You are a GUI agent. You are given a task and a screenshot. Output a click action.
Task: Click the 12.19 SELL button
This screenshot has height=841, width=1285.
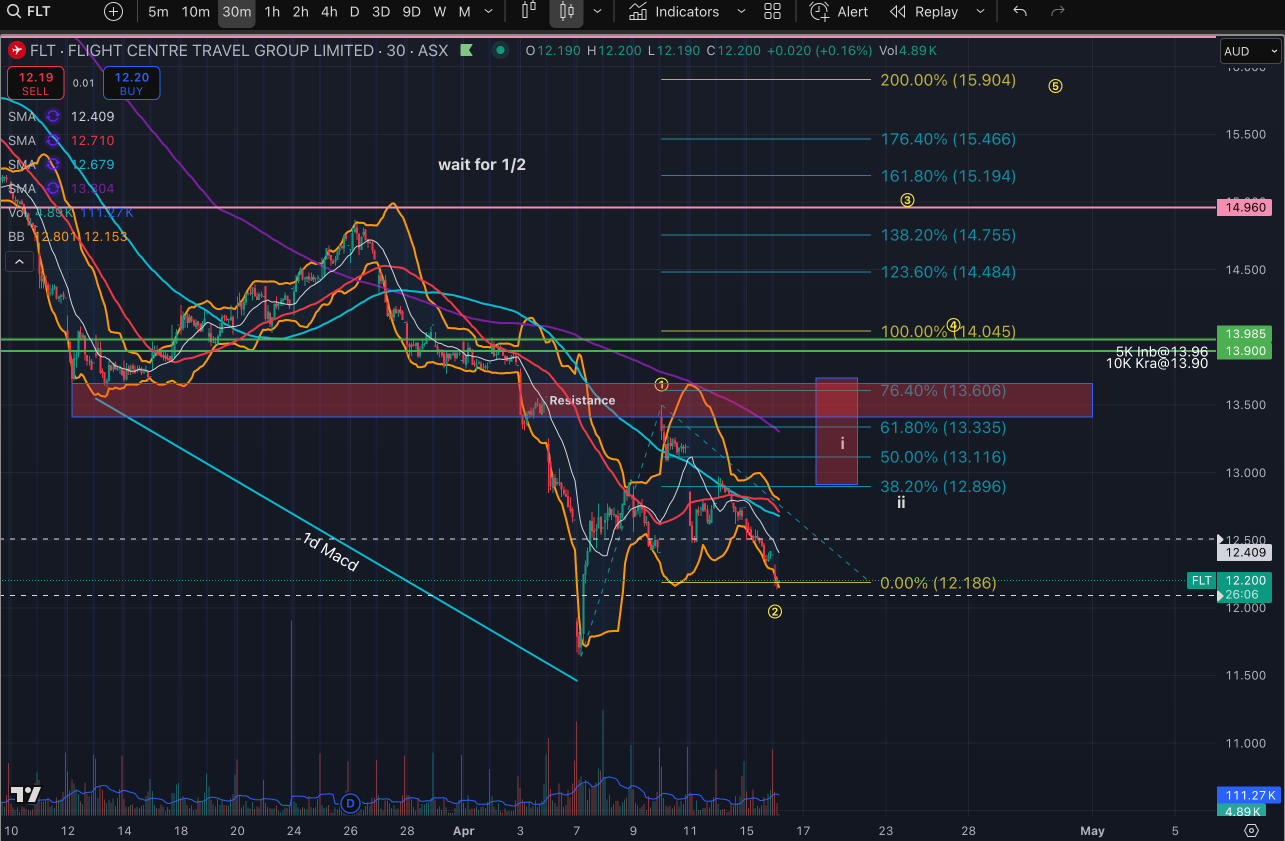pyautogui.click(x=36, y=83)
